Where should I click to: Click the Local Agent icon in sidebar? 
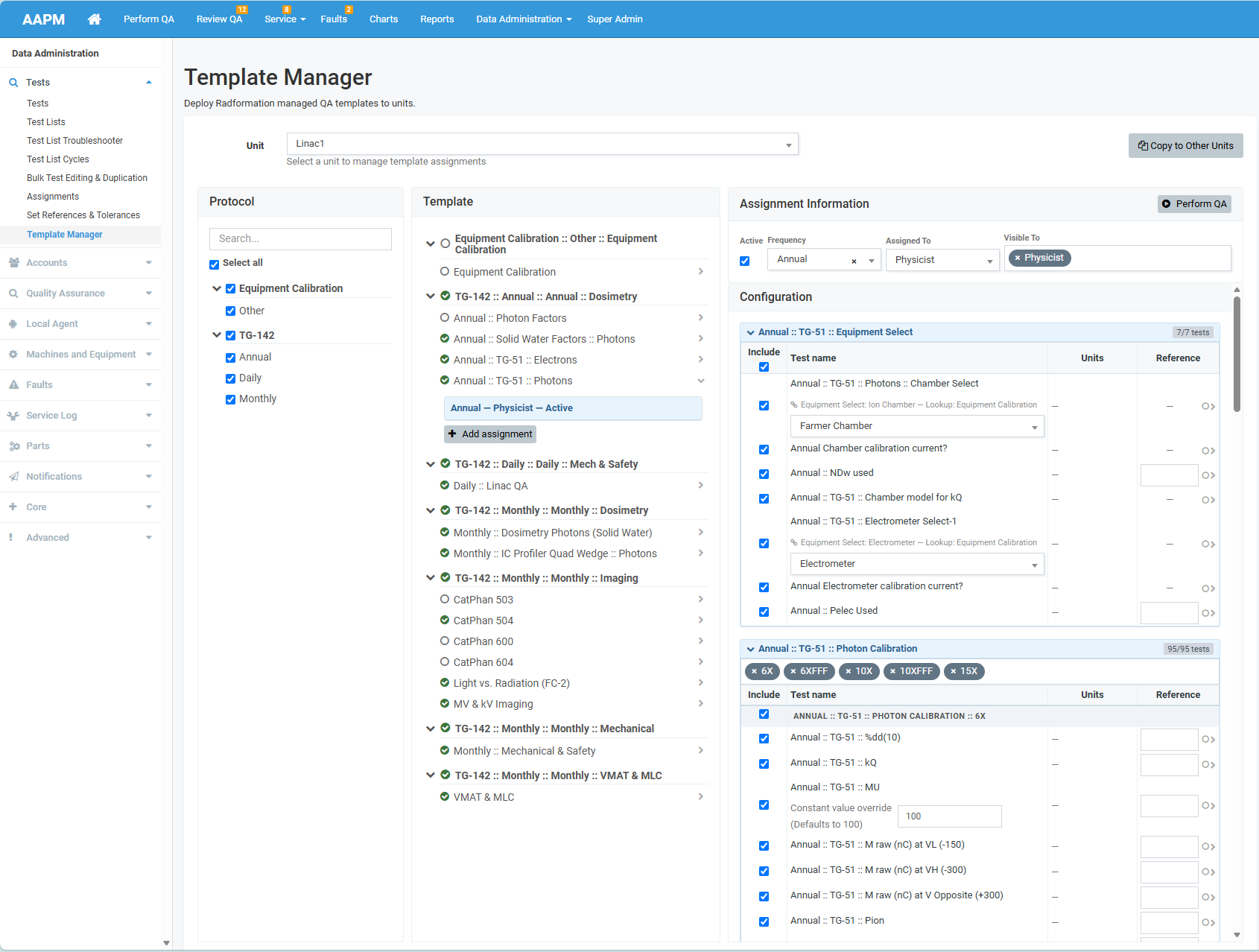click(13, 323)
